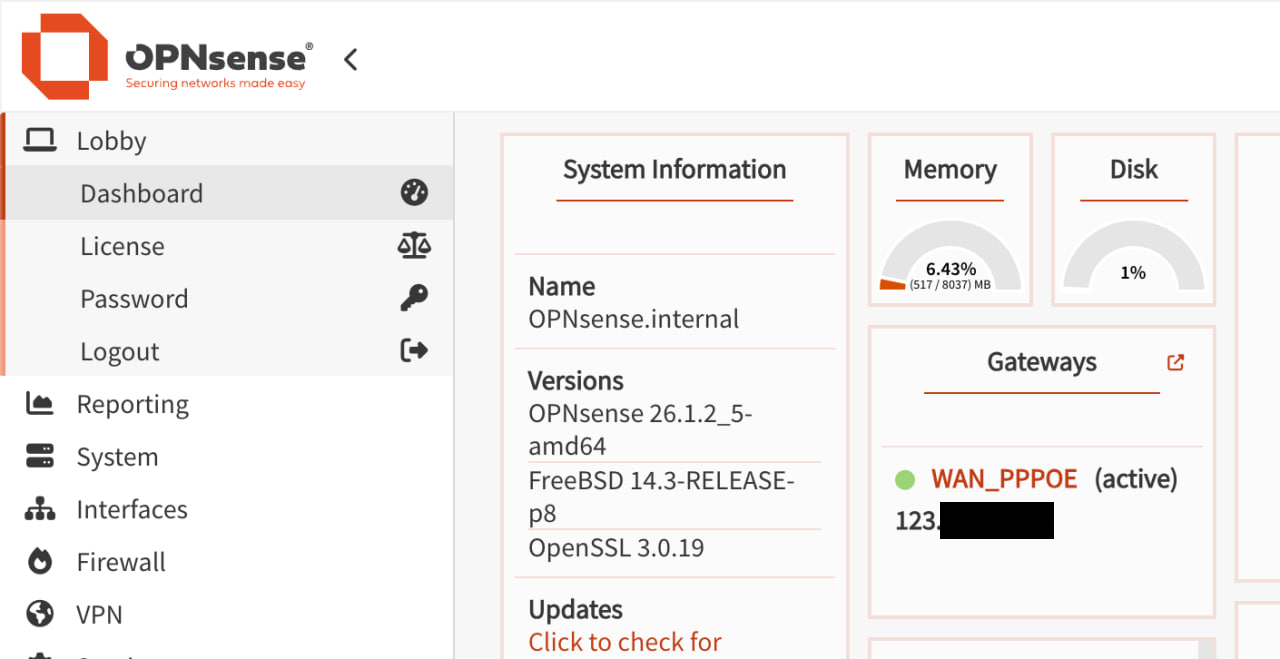The width and height of the screenshot is (1280, 659).
Task: Click the WAN_PPPOE gateway link
Action: (1003, 478)
